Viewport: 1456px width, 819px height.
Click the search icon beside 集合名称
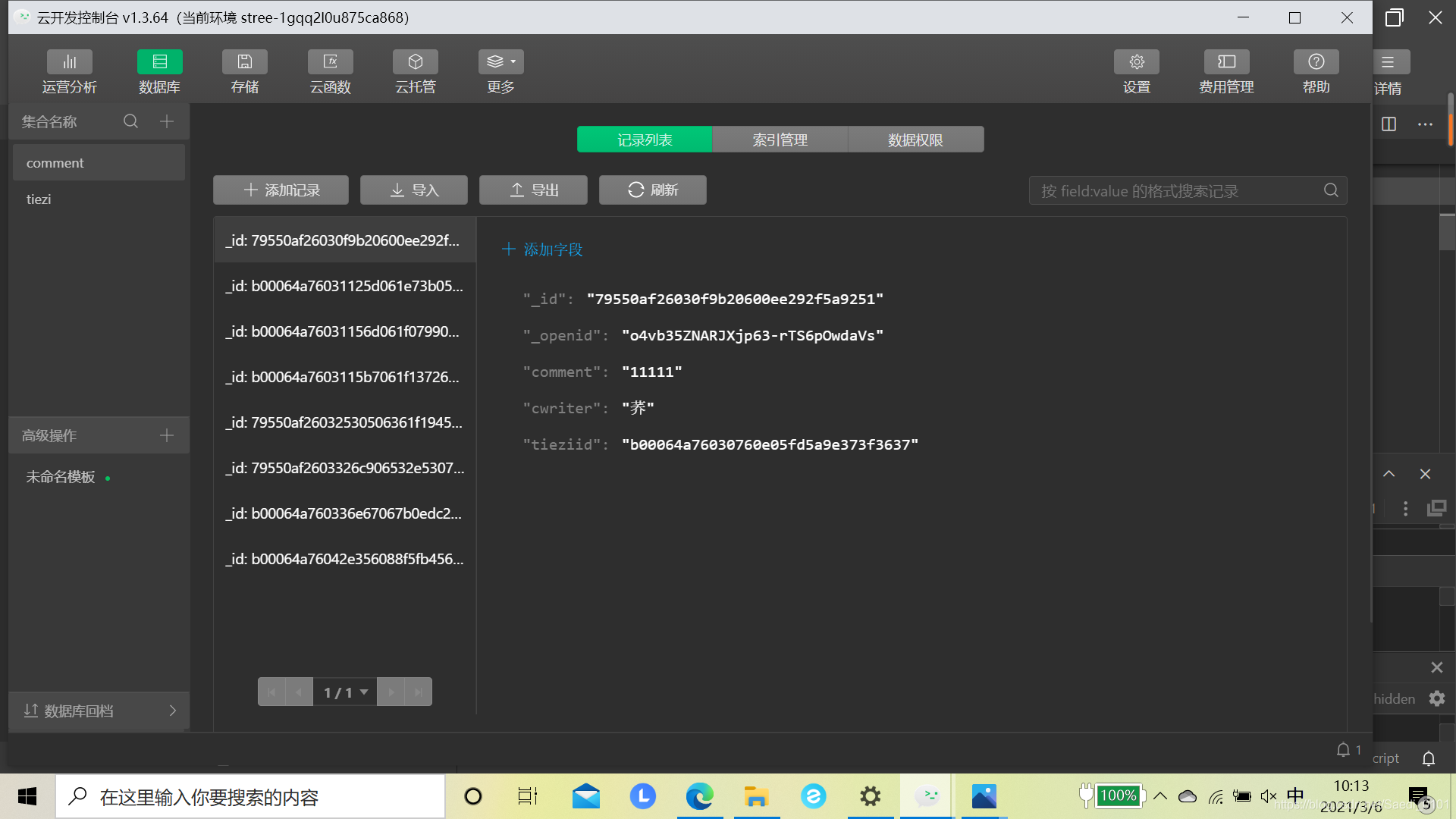[130, 121]
